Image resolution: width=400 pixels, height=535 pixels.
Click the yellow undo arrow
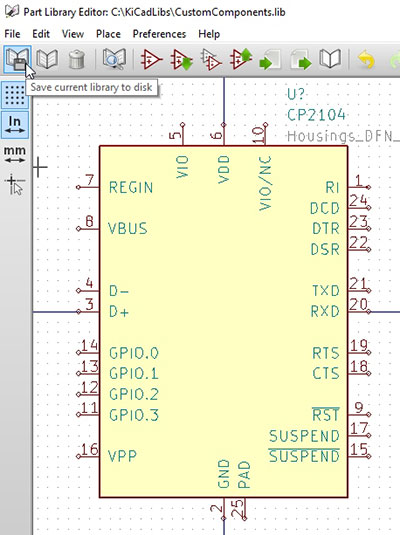click(366, 59)
